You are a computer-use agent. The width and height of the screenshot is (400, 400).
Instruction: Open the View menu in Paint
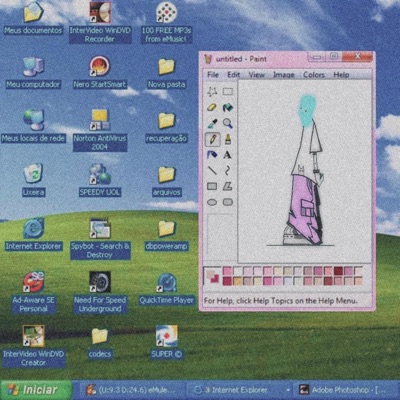[257, 74]
